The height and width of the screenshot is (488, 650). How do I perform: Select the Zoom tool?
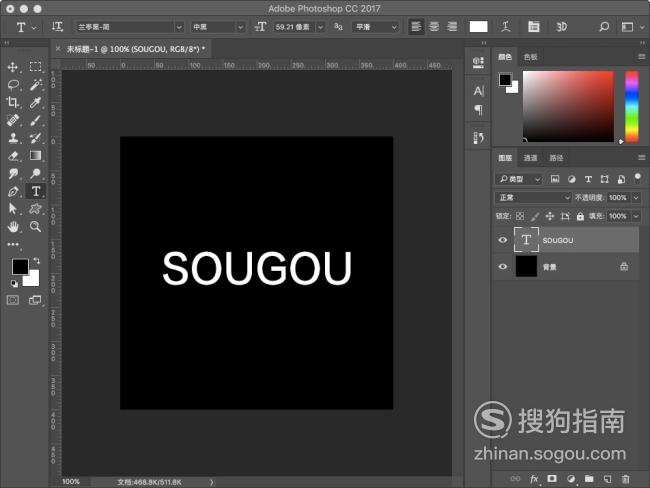click(35, 226)
